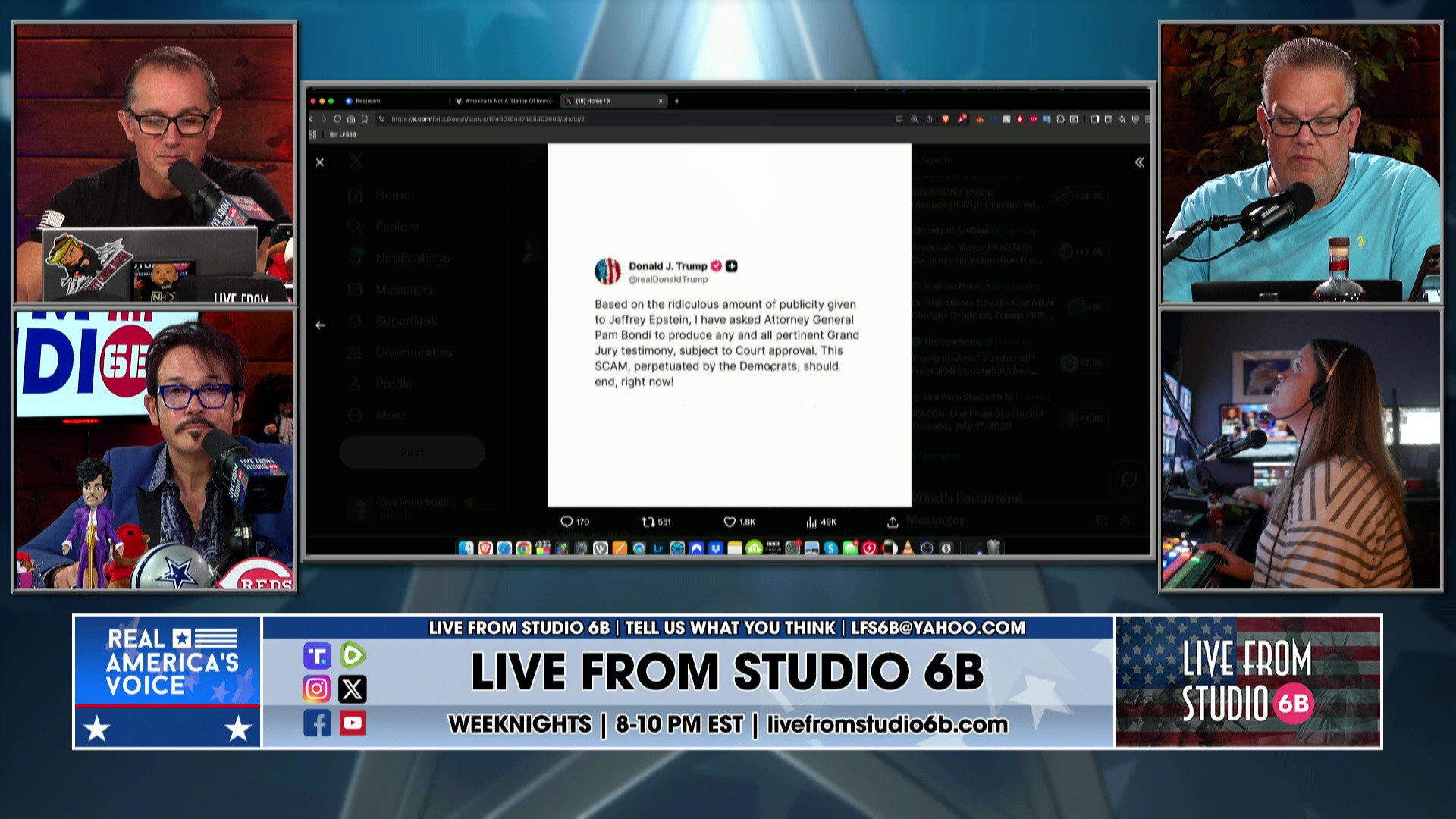The image size is (1456, 819).
Task: View analytics via the 49K bar chart icon
Action: (821, 522)
